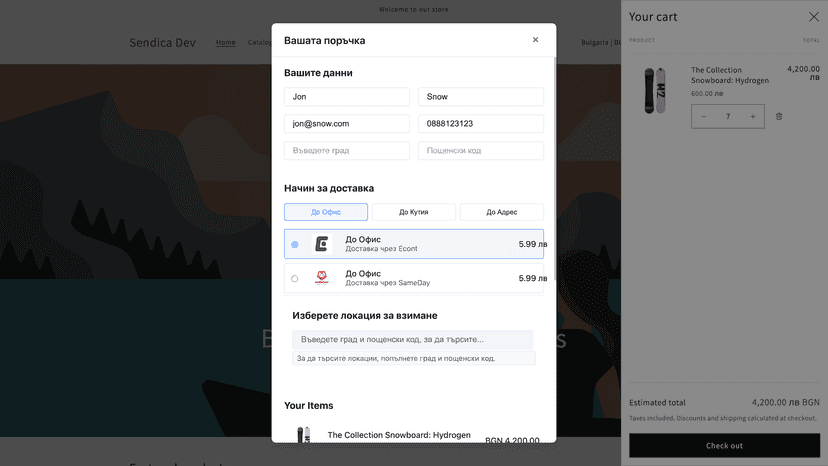Select the До Офис delivery tab

point(326,212)
